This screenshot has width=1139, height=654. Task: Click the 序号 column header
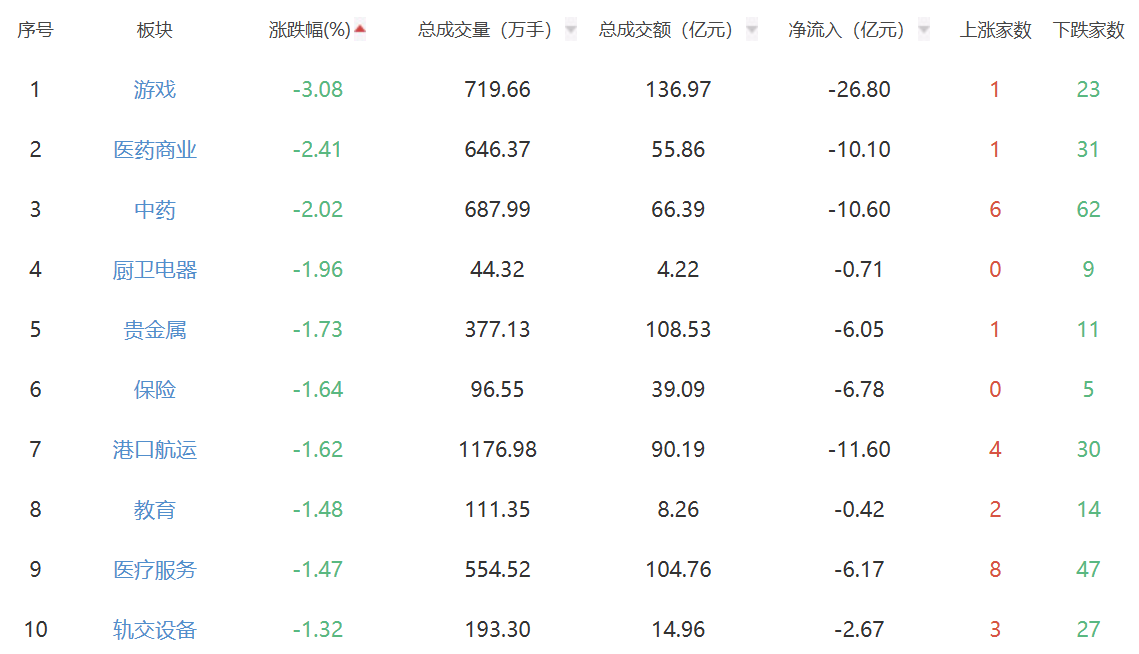click(x=35, y=30)
